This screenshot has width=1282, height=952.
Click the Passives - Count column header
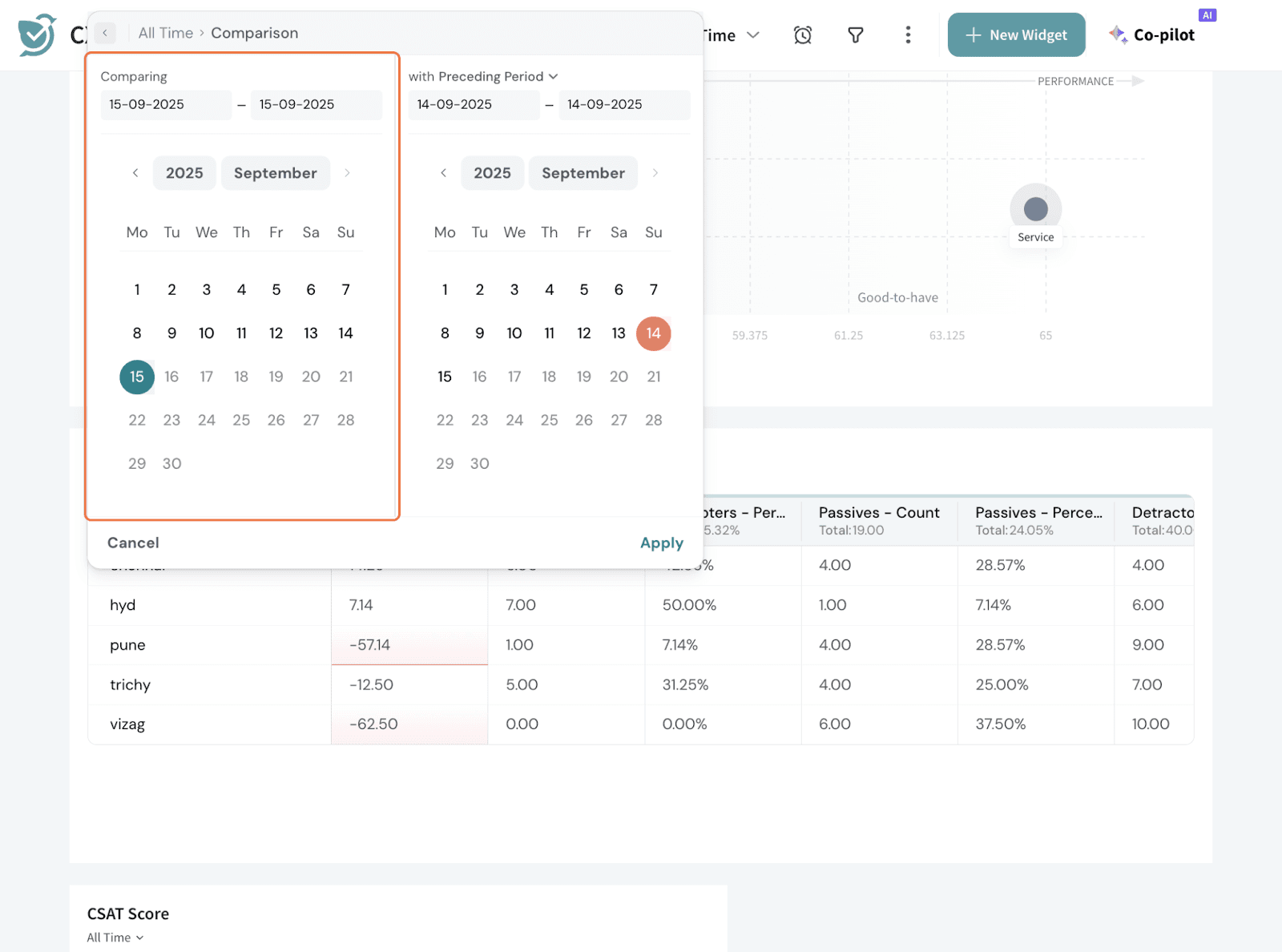point(878,513)
